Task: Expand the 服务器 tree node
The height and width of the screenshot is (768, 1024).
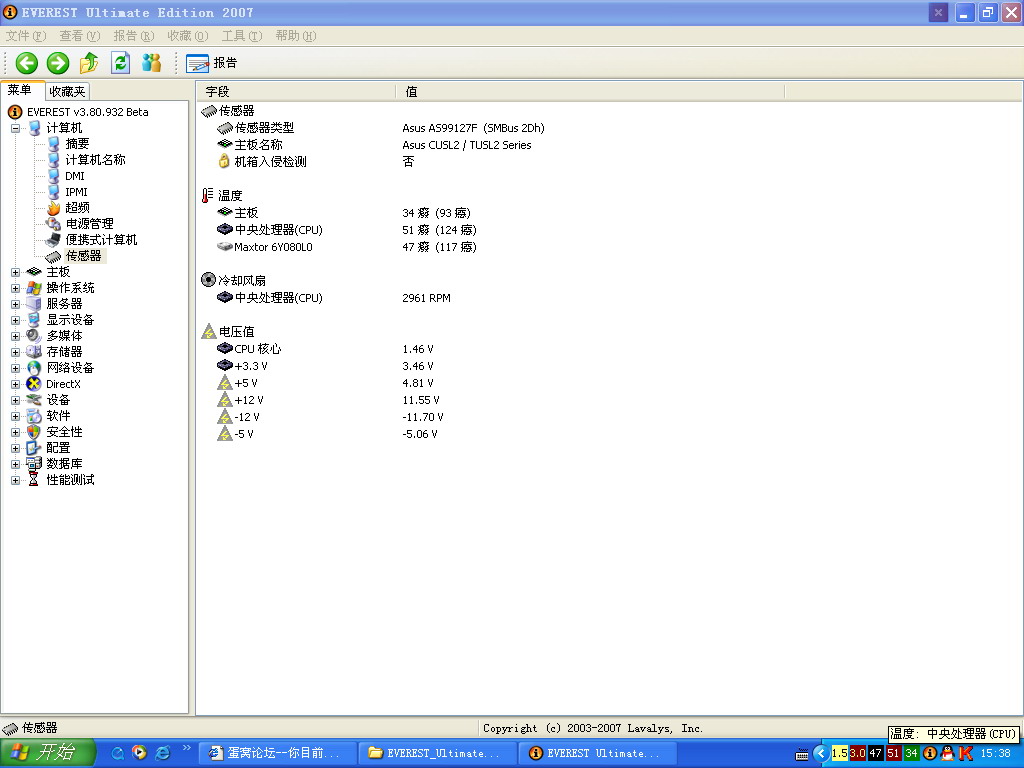Action: [15, 304]
